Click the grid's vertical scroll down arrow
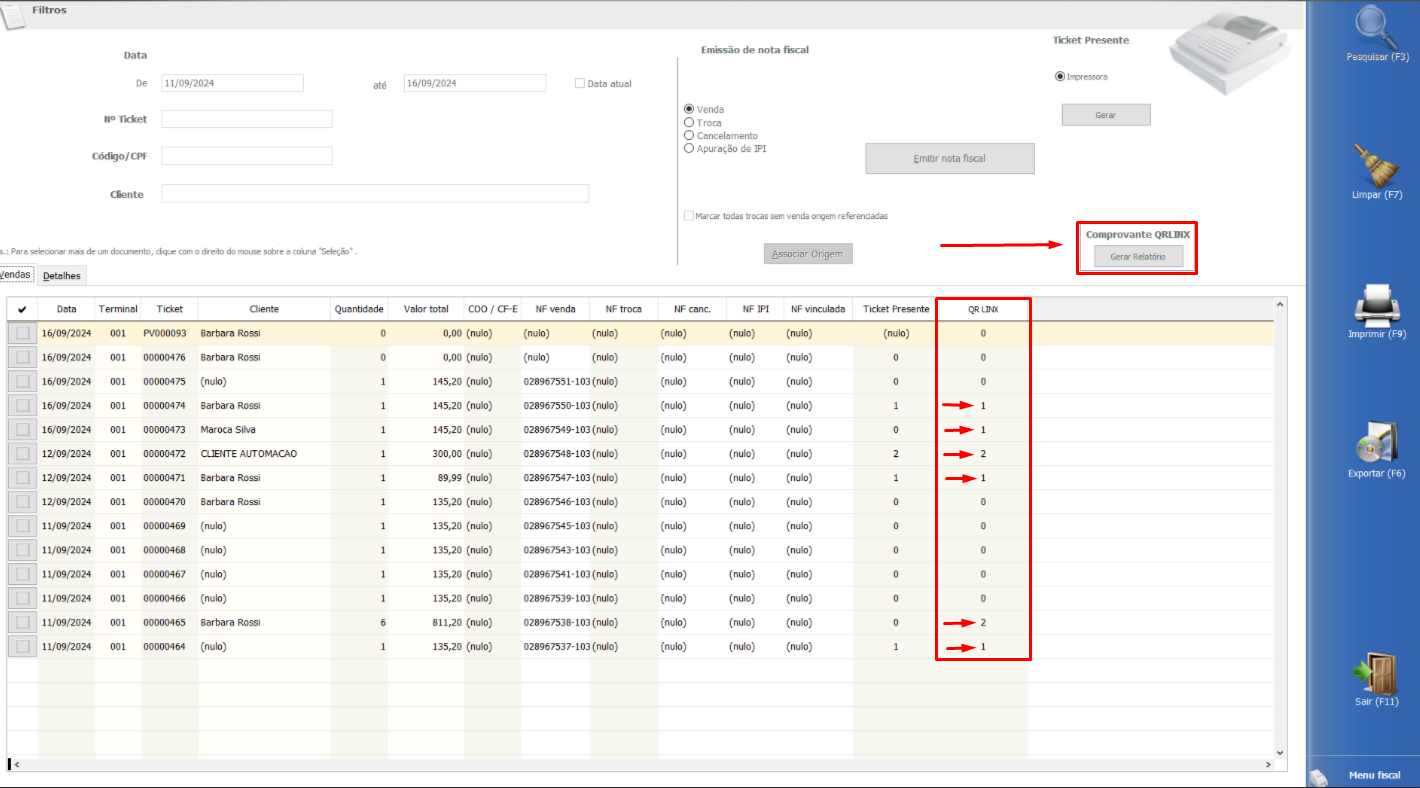This screenshot has width=1420, height=788. click(1279, 751)
